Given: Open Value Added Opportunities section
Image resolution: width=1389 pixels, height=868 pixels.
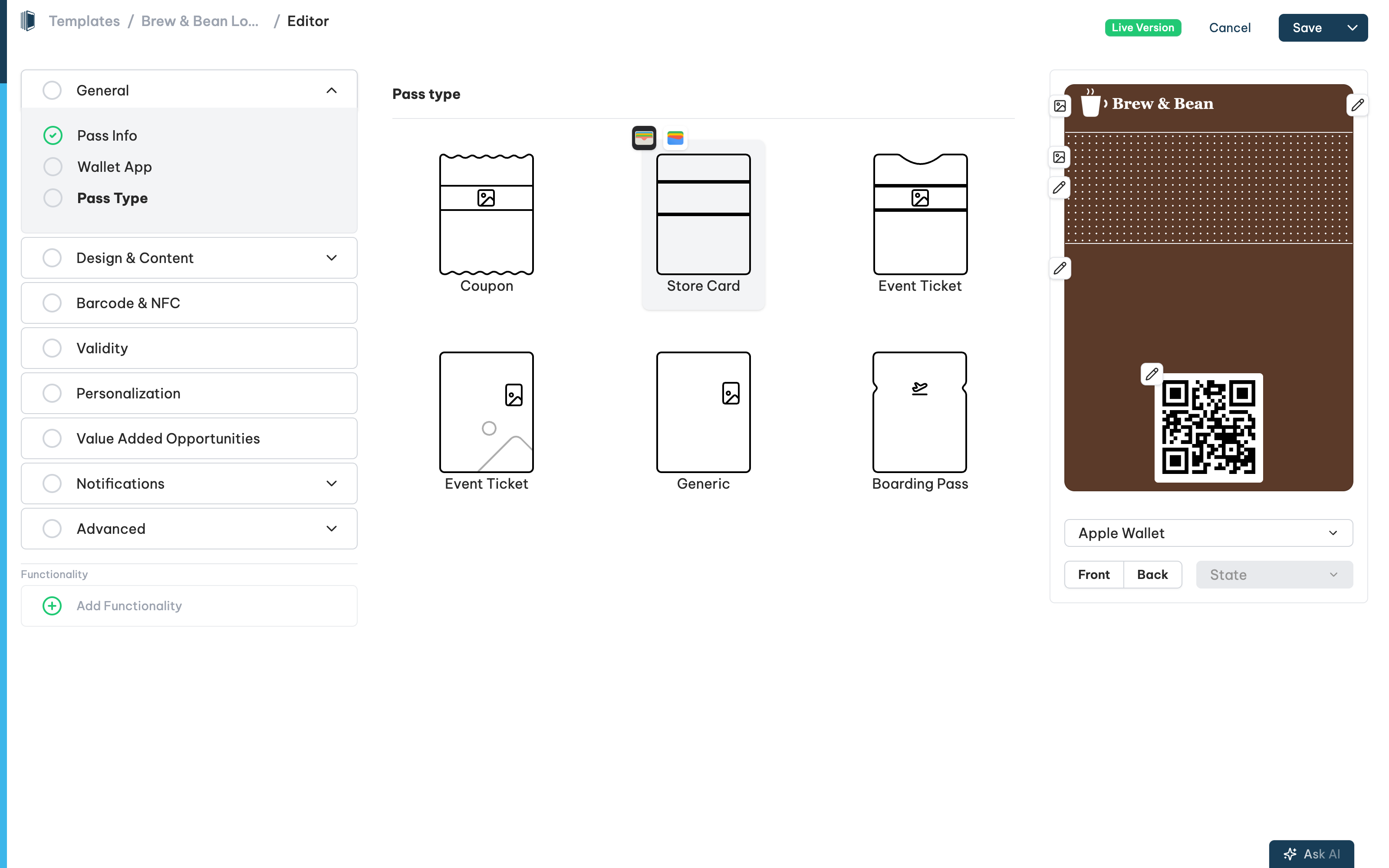Looking at the screenshot, I should [189, 439].
